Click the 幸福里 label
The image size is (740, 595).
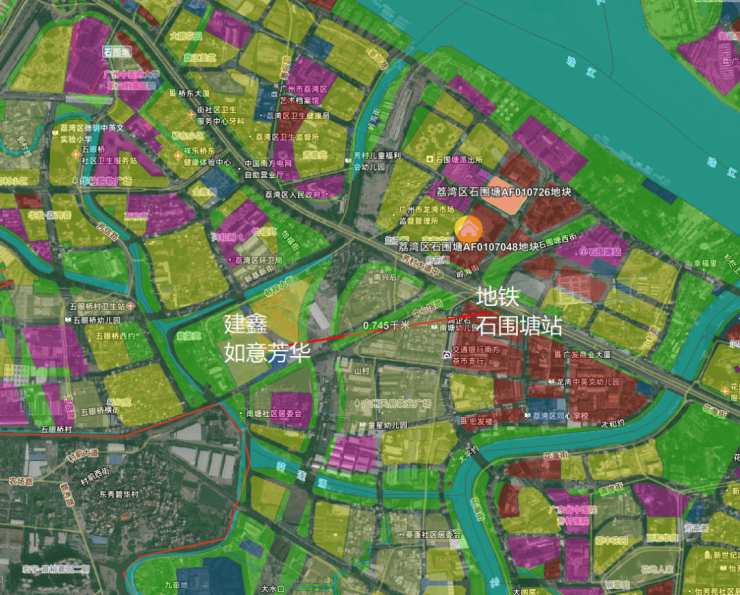tap(706, 263)
